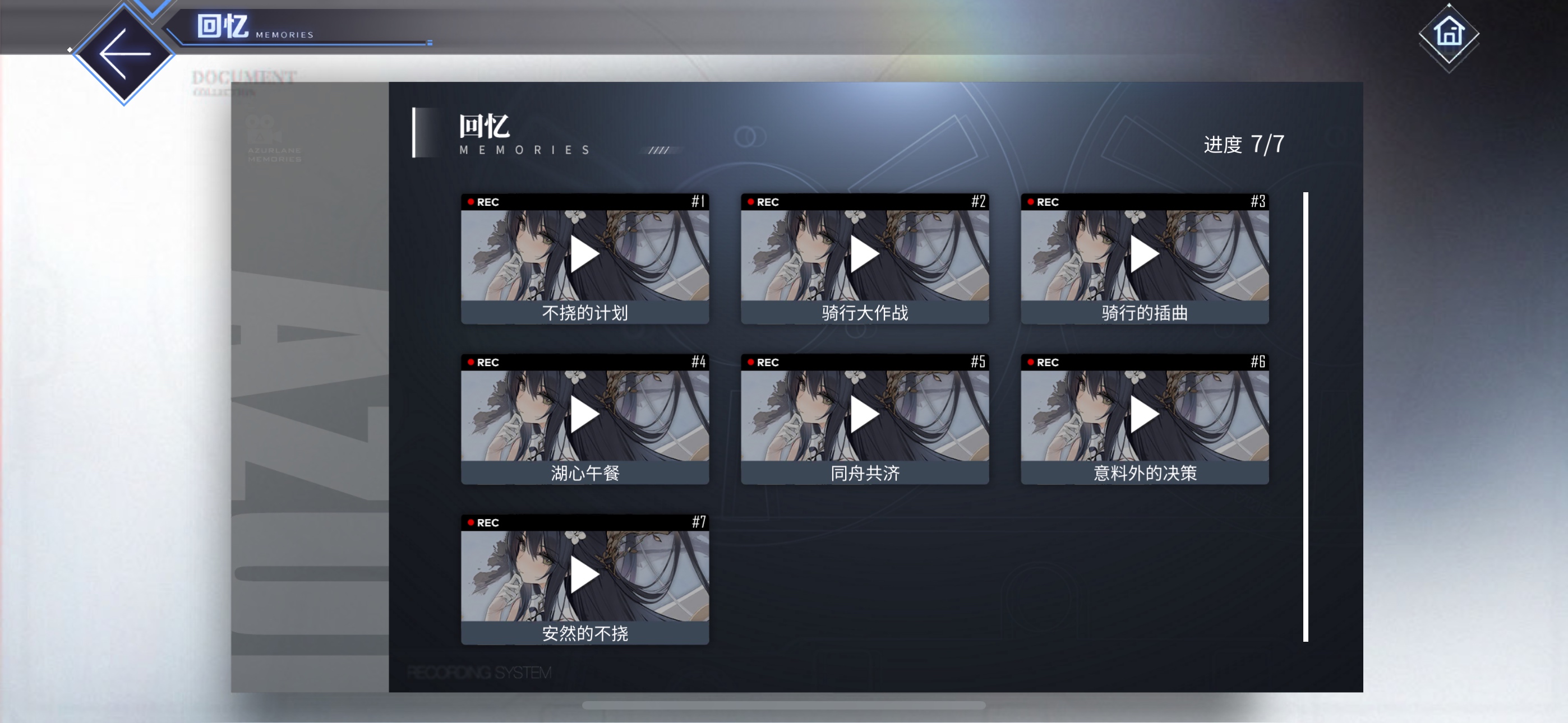Click the REC indicator on card #2
1568x723 pixels.
pyautogui.click(x=763, y=202)
